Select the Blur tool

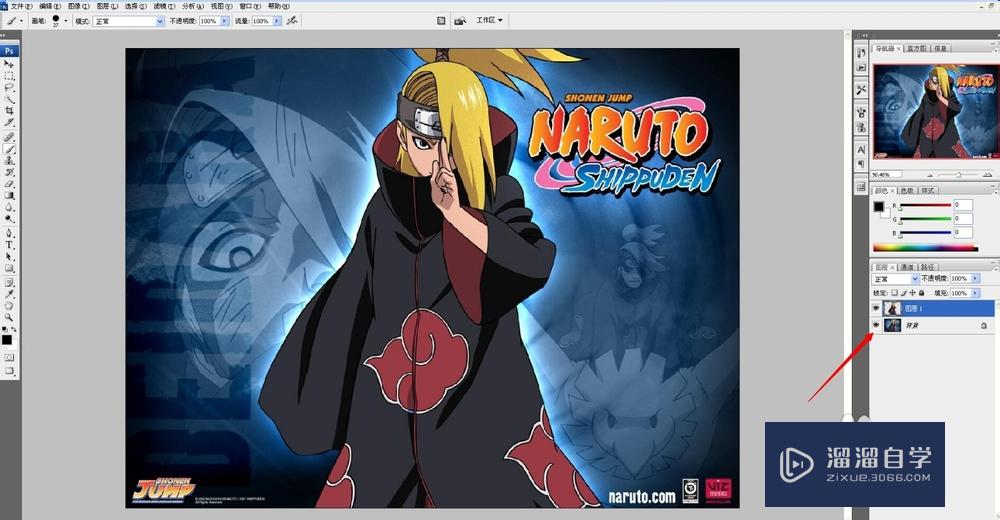click(x=8, y=207)
